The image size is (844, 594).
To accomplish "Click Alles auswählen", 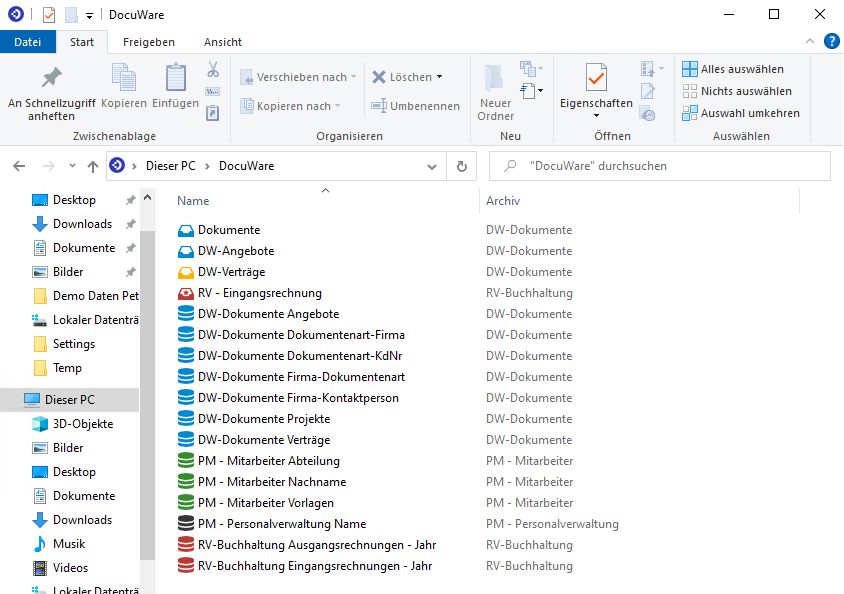I will point(733,69).
